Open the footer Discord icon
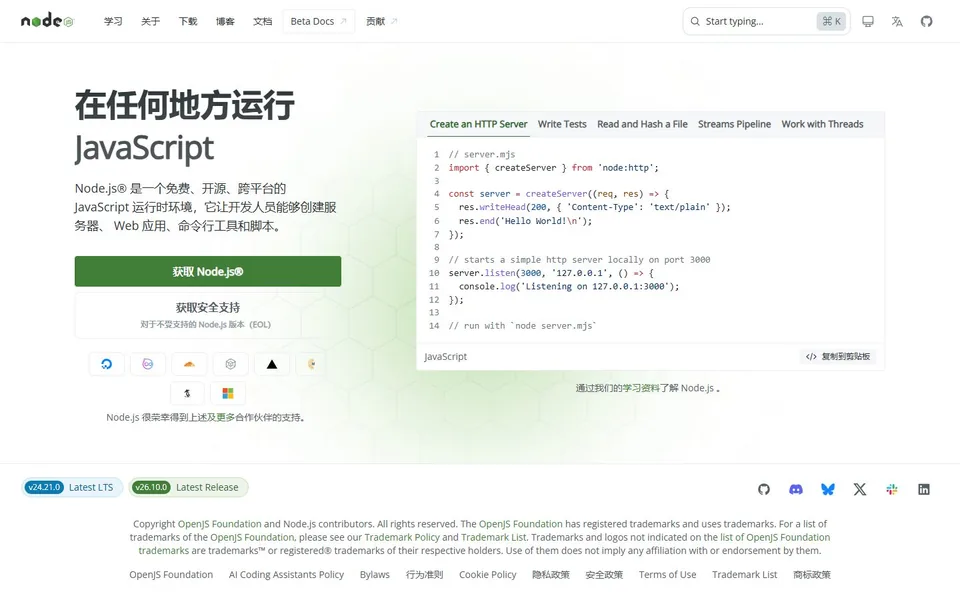 pyautogui.click(x=796, y=489)
